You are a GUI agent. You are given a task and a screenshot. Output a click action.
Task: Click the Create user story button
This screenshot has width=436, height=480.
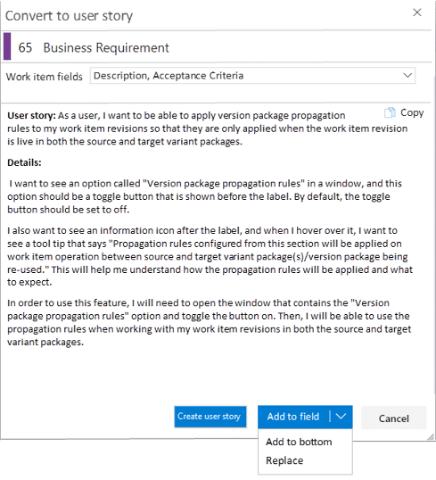pyautogui.click(x=210, y=416)
